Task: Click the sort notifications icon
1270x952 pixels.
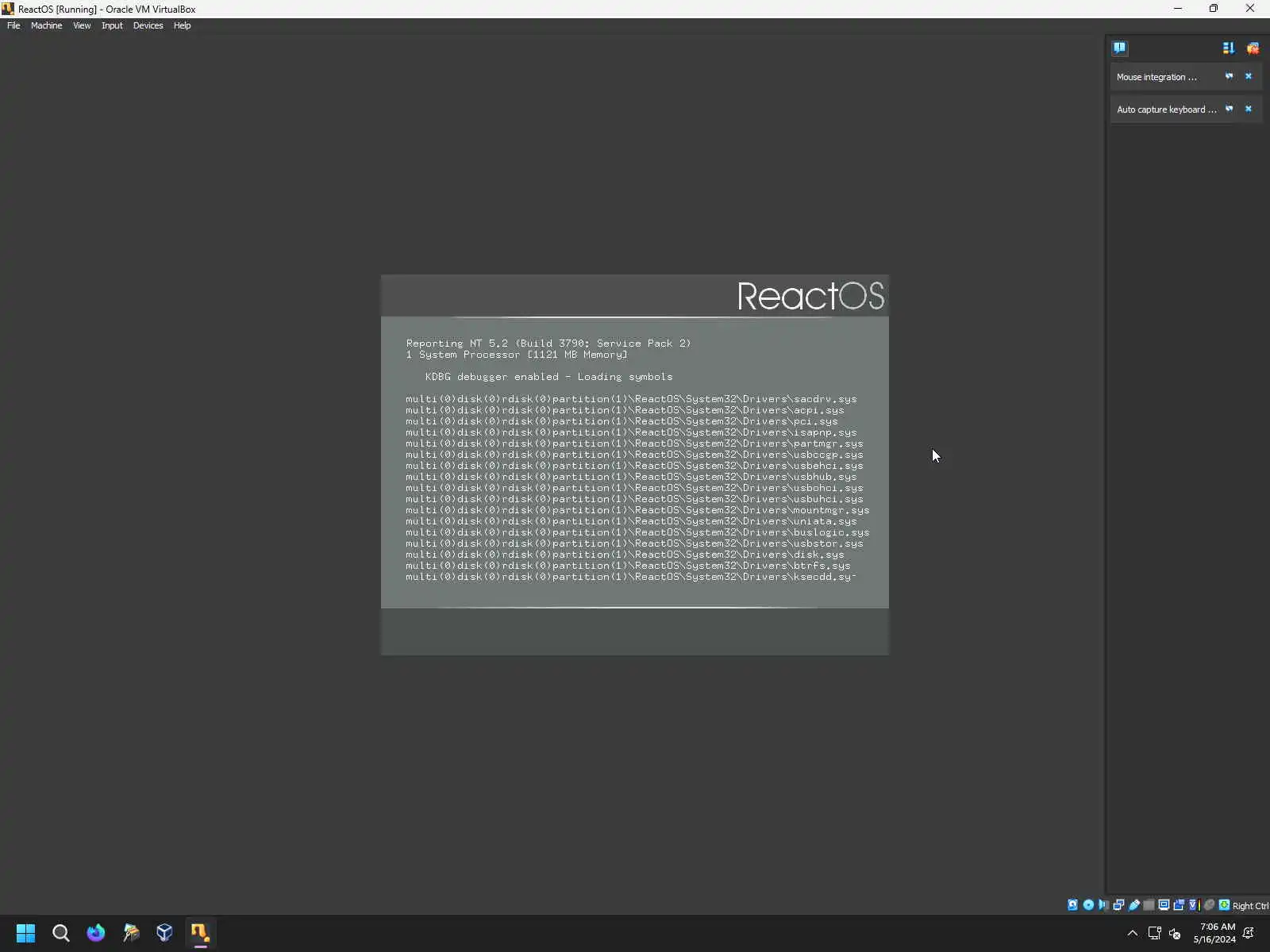Action: (1229, 48)
